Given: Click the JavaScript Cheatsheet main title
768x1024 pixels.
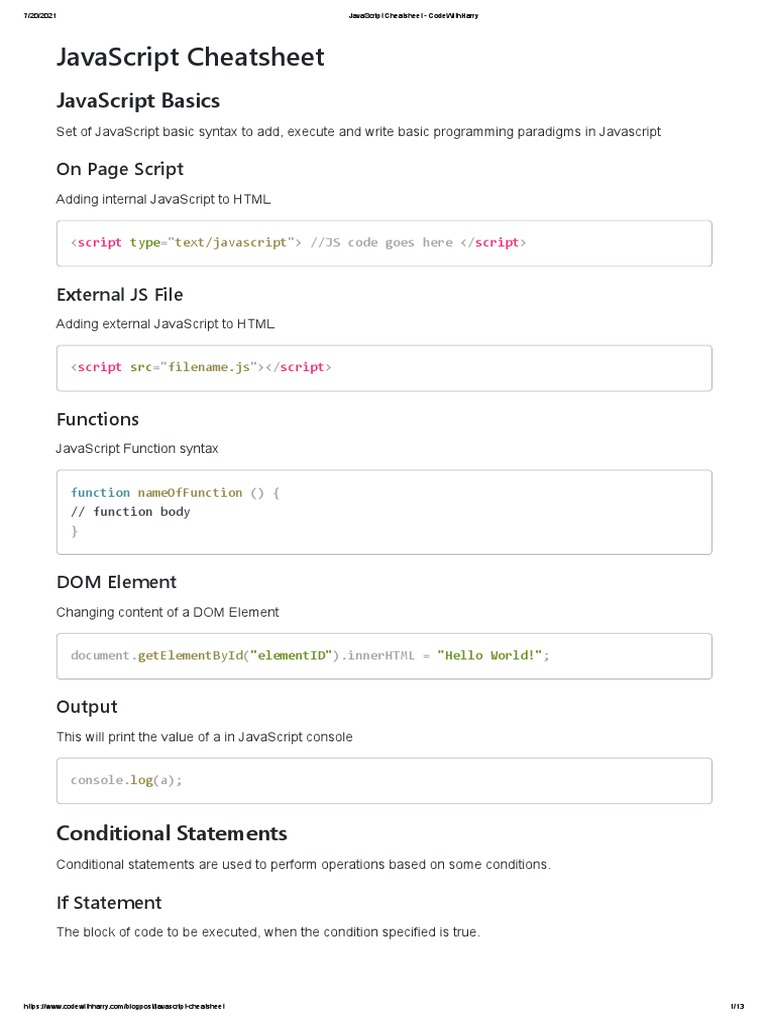Looking at the screenshot, I should [190, 57].
